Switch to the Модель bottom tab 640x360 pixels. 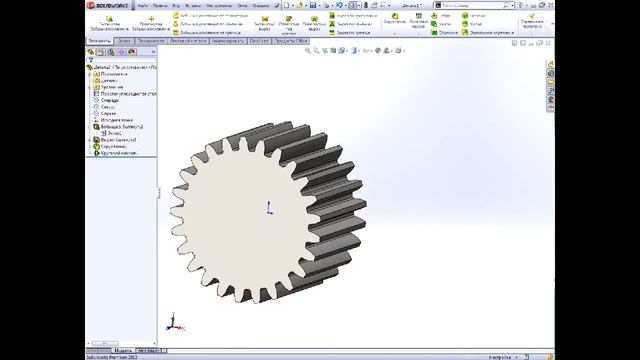pyautogui.click(x=122, y=351)
